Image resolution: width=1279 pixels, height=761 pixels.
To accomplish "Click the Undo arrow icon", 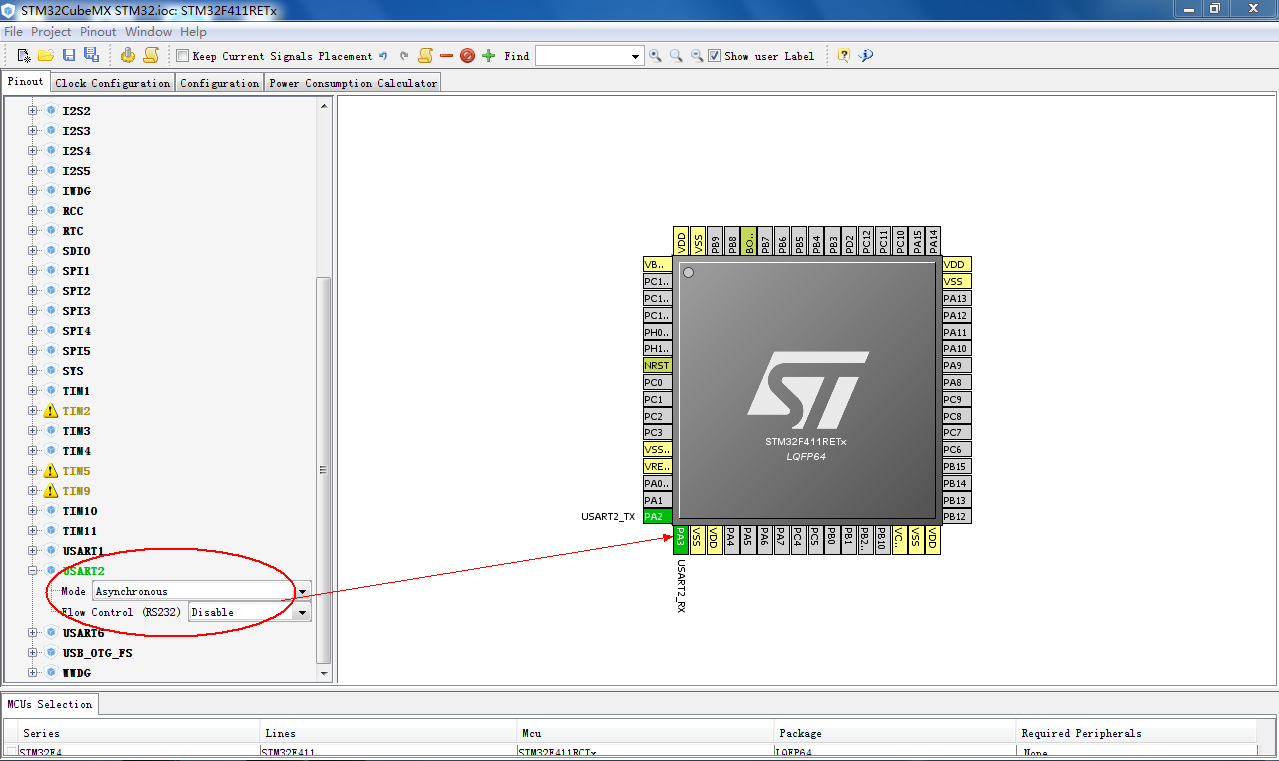I will (383, 56).
